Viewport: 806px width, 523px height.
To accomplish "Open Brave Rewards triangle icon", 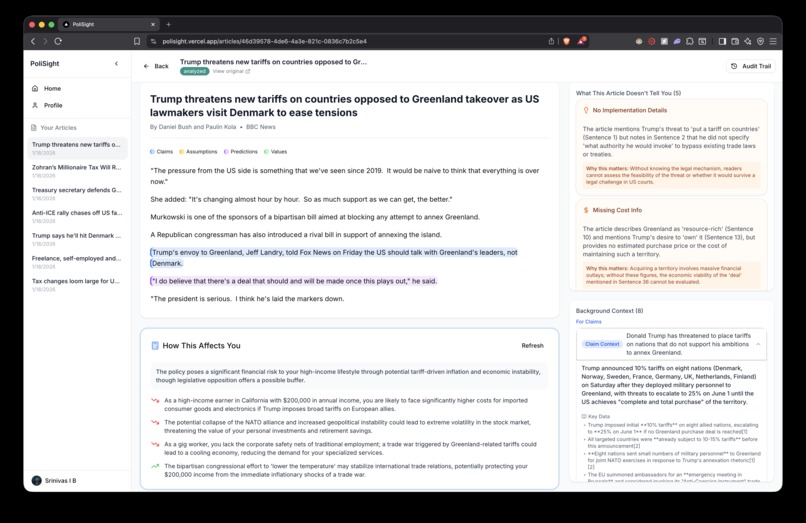I will point(581,41).
